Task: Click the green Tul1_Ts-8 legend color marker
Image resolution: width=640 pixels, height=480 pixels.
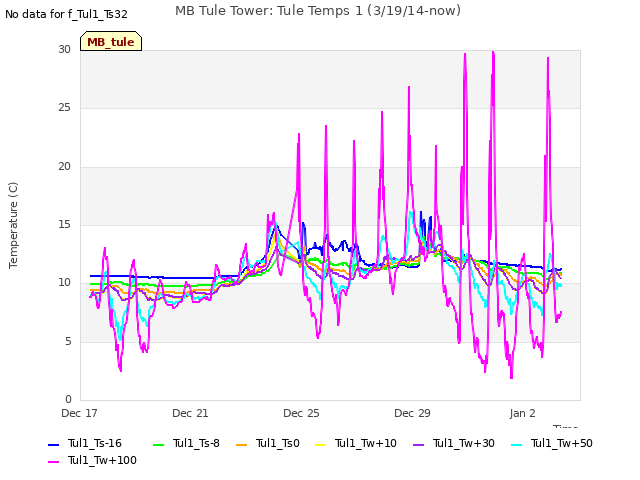Action: 158,444
